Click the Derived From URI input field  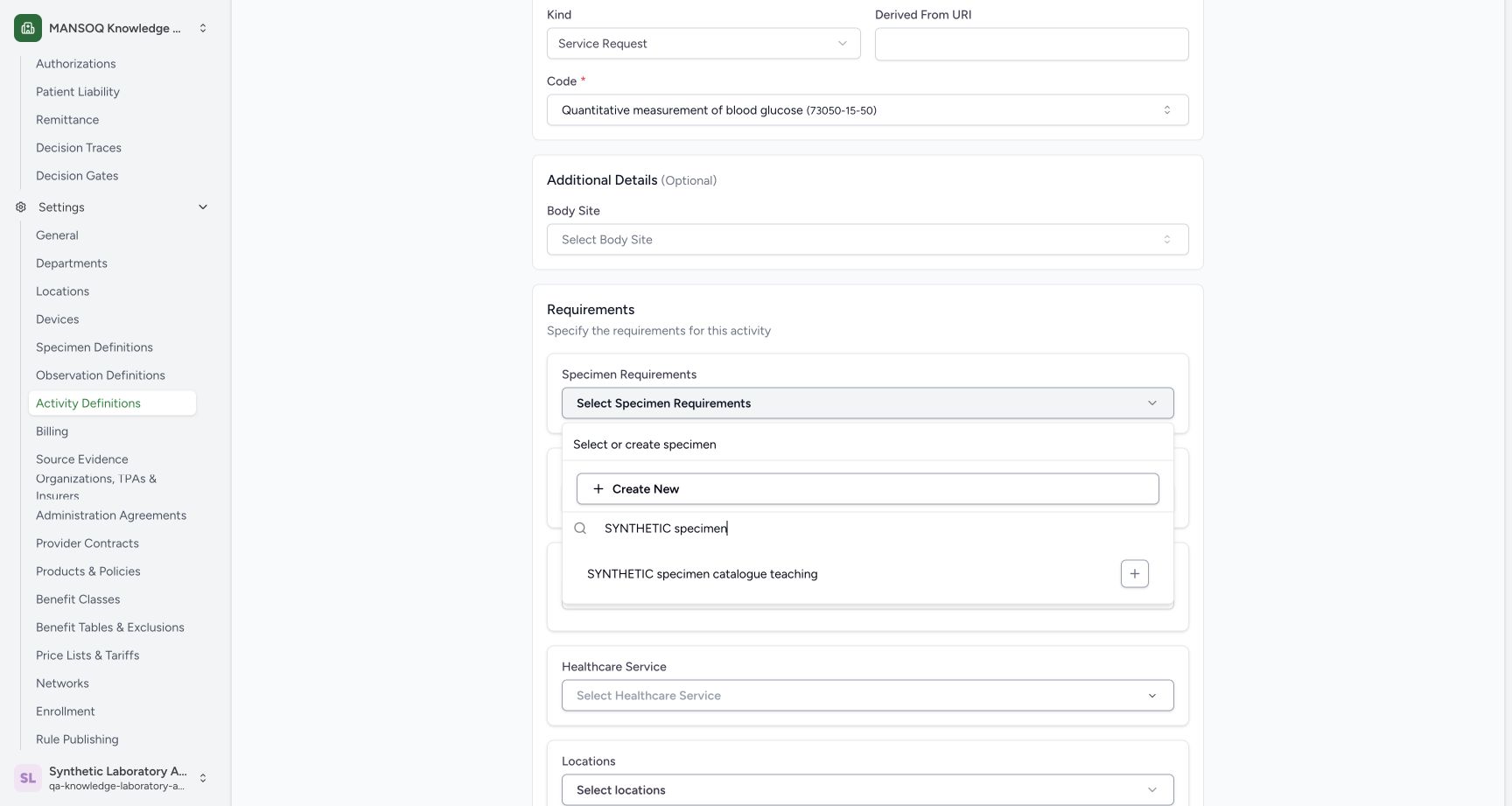point(1032,44)
